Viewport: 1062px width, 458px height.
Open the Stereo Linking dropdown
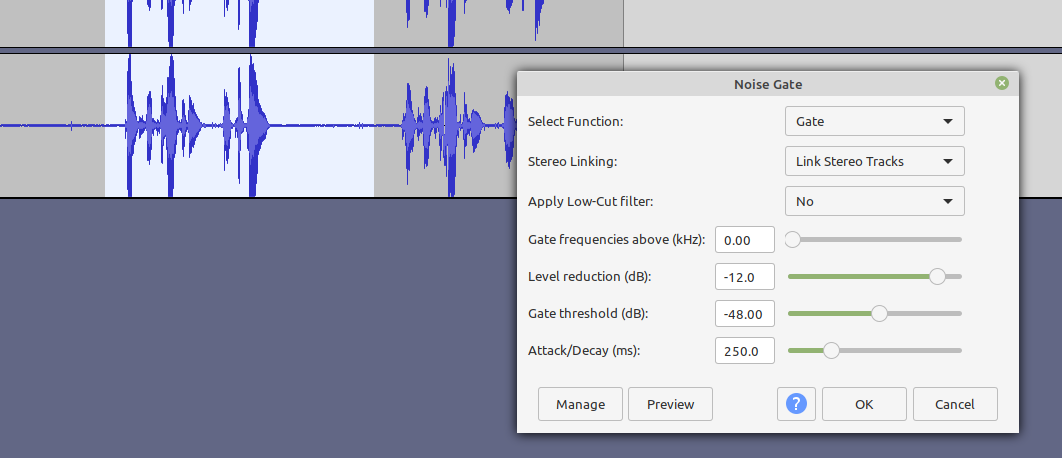pos(874,161)
